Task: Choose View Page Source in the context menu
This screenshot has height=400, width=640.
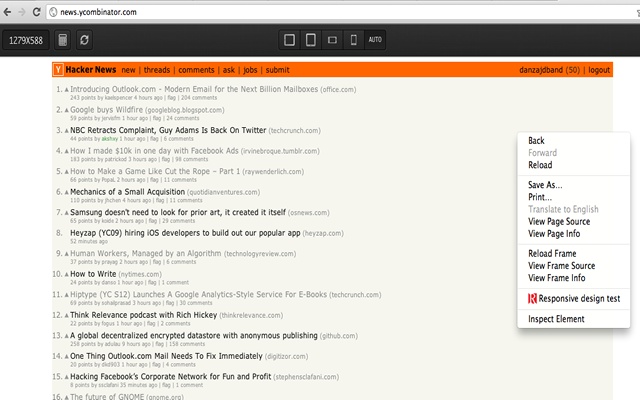Action: (559, 222)
